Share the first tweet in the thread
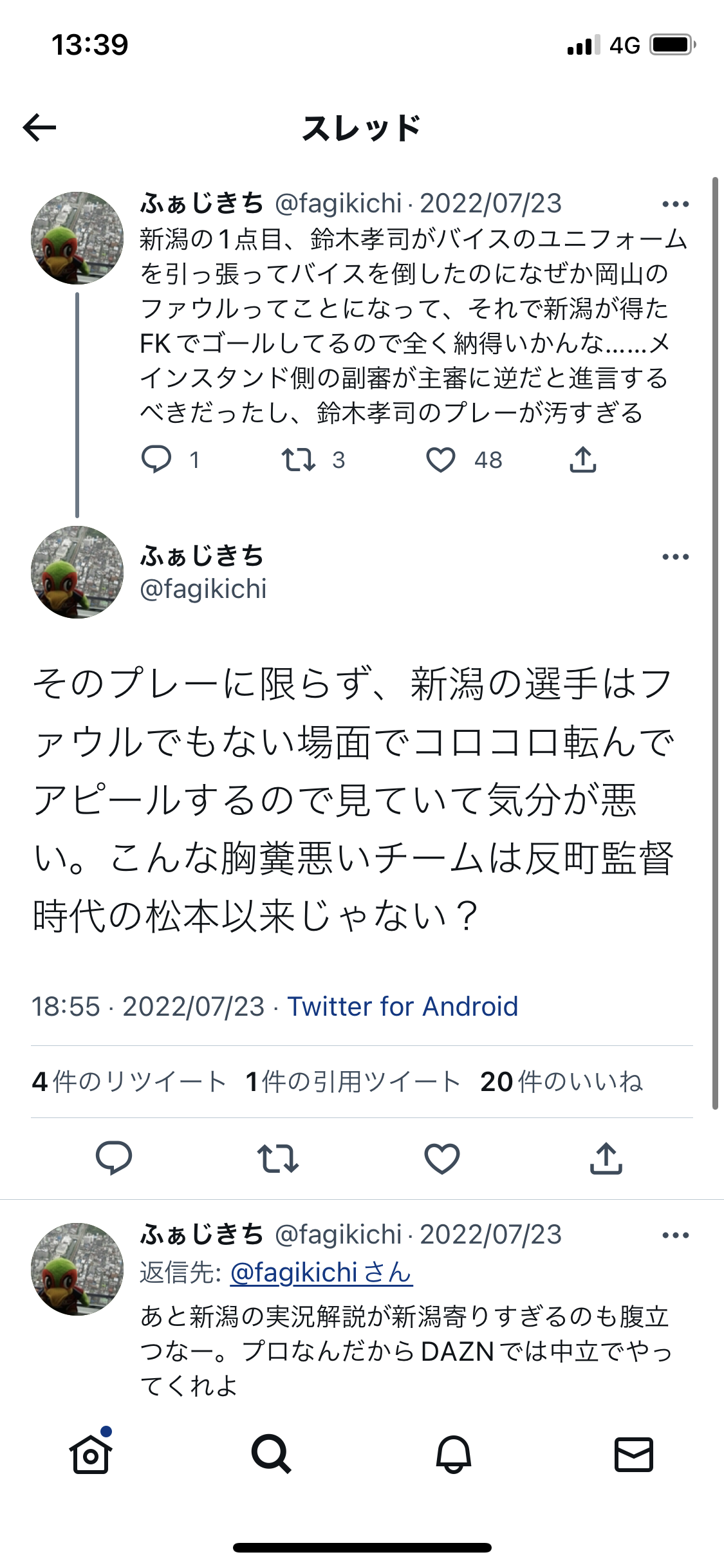Viewport: 724px width, 1568px height. 583,460
